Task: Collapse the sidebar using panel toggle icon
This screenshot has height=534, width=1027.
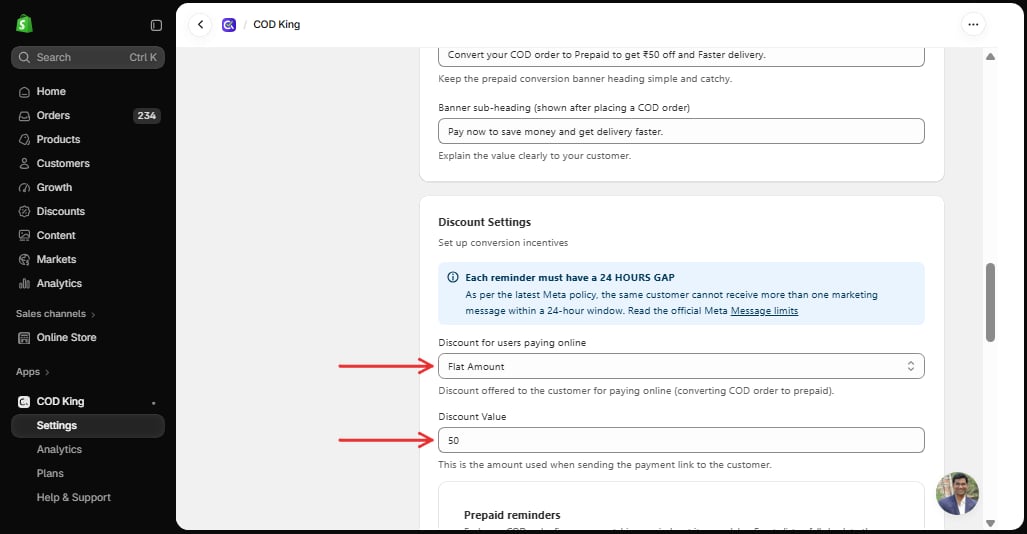Action: click(x=156, y=25)
